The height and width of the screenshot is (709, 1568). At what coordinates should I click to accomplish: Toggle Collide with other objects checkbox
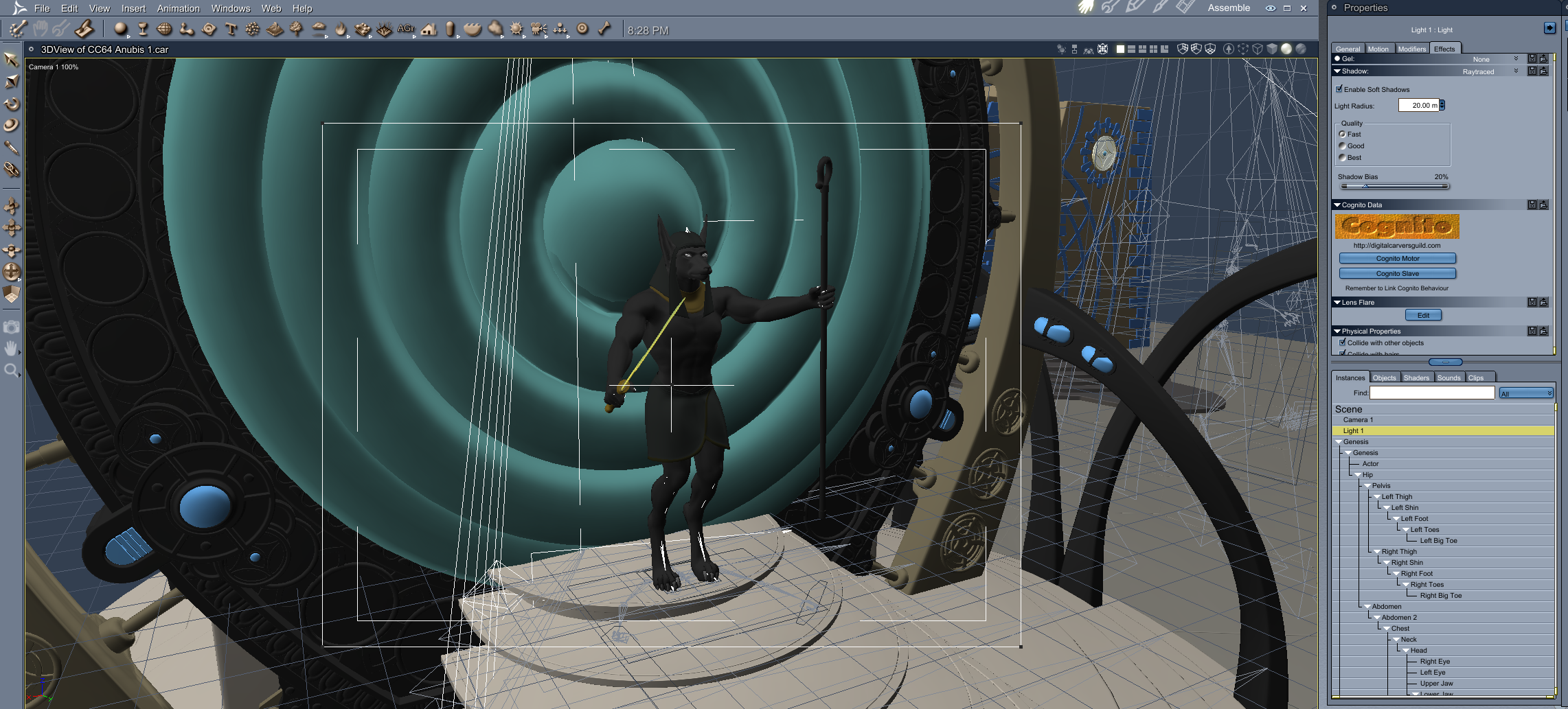tap(1343, 342)
